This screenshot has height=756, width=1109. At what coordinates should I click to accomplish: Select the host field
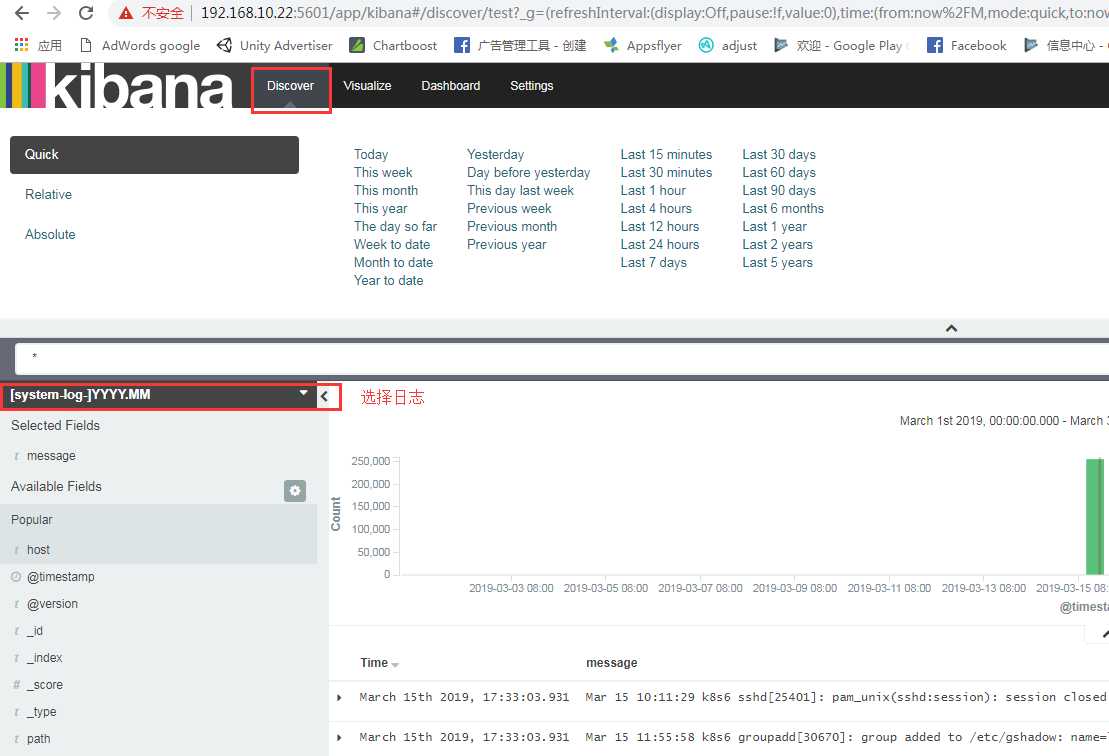[x=38, y=550]
